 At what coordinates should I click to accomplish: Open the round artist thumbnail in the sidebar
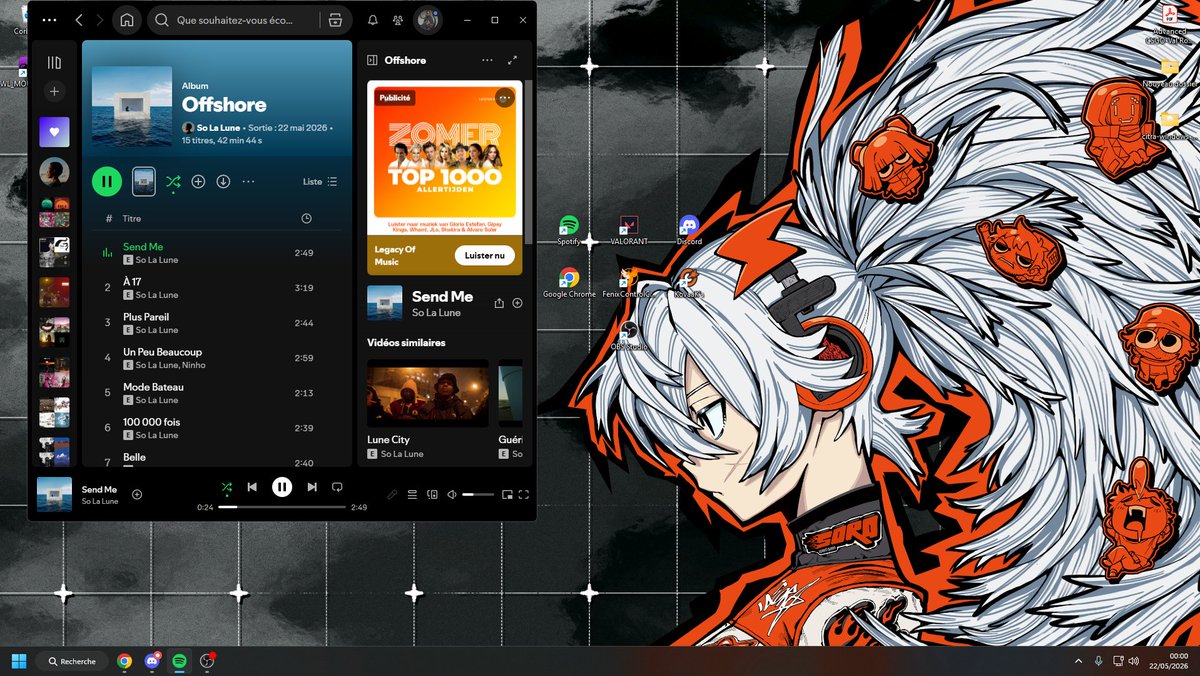click(x=54, y=172)
